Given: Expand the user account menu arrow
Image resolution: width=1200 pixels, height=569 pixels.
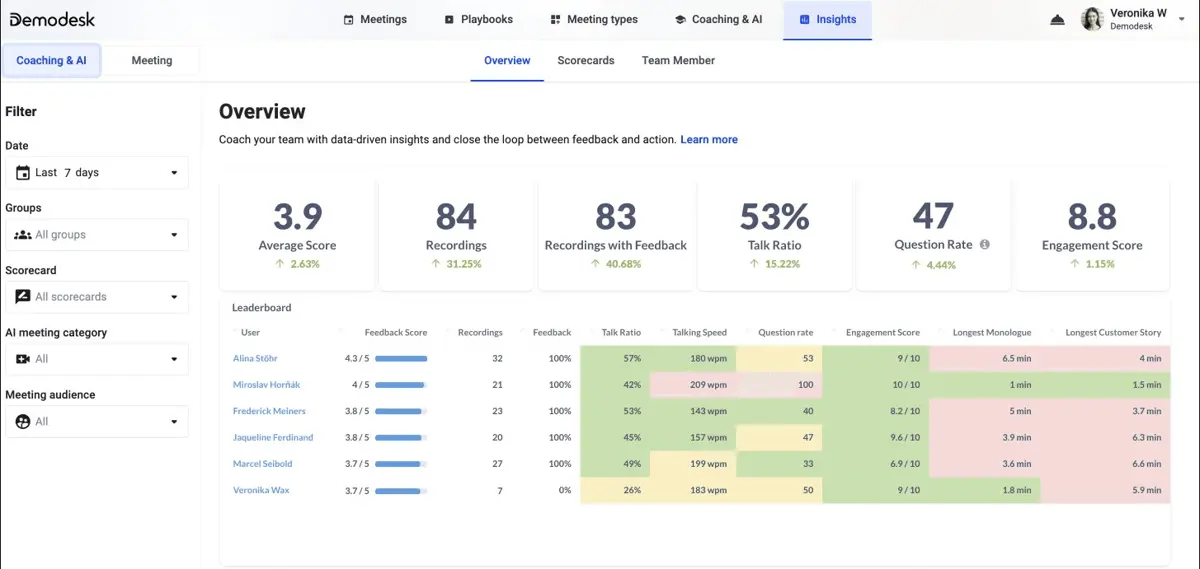Looking at the screenshot, I should tap(1182, 19).
